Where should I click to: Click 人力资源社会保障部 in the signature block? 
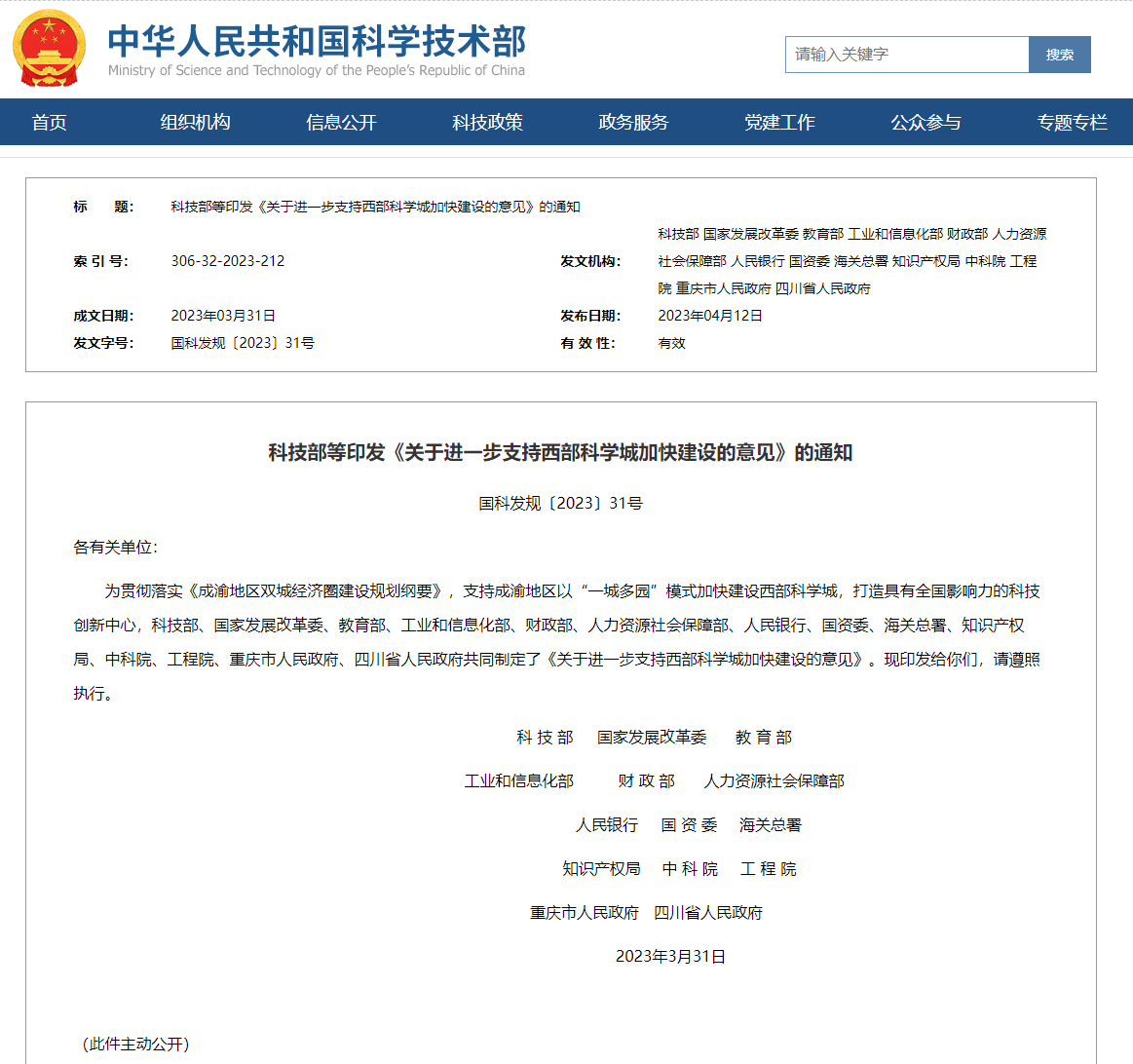point(774,781)
